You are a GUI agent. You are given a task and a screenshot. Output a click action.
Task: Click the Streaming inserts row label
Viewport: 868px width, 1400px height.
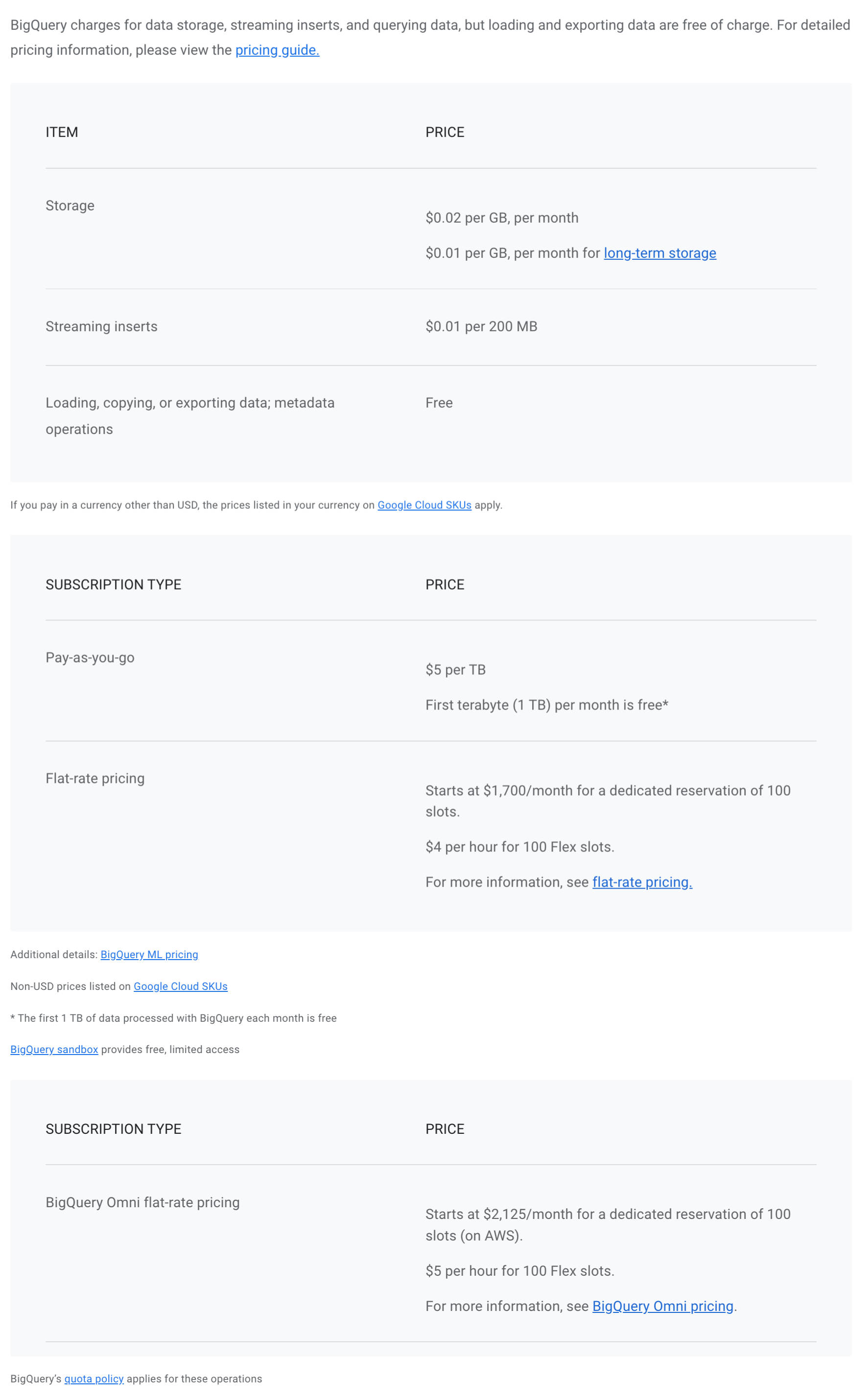(102, 326)
